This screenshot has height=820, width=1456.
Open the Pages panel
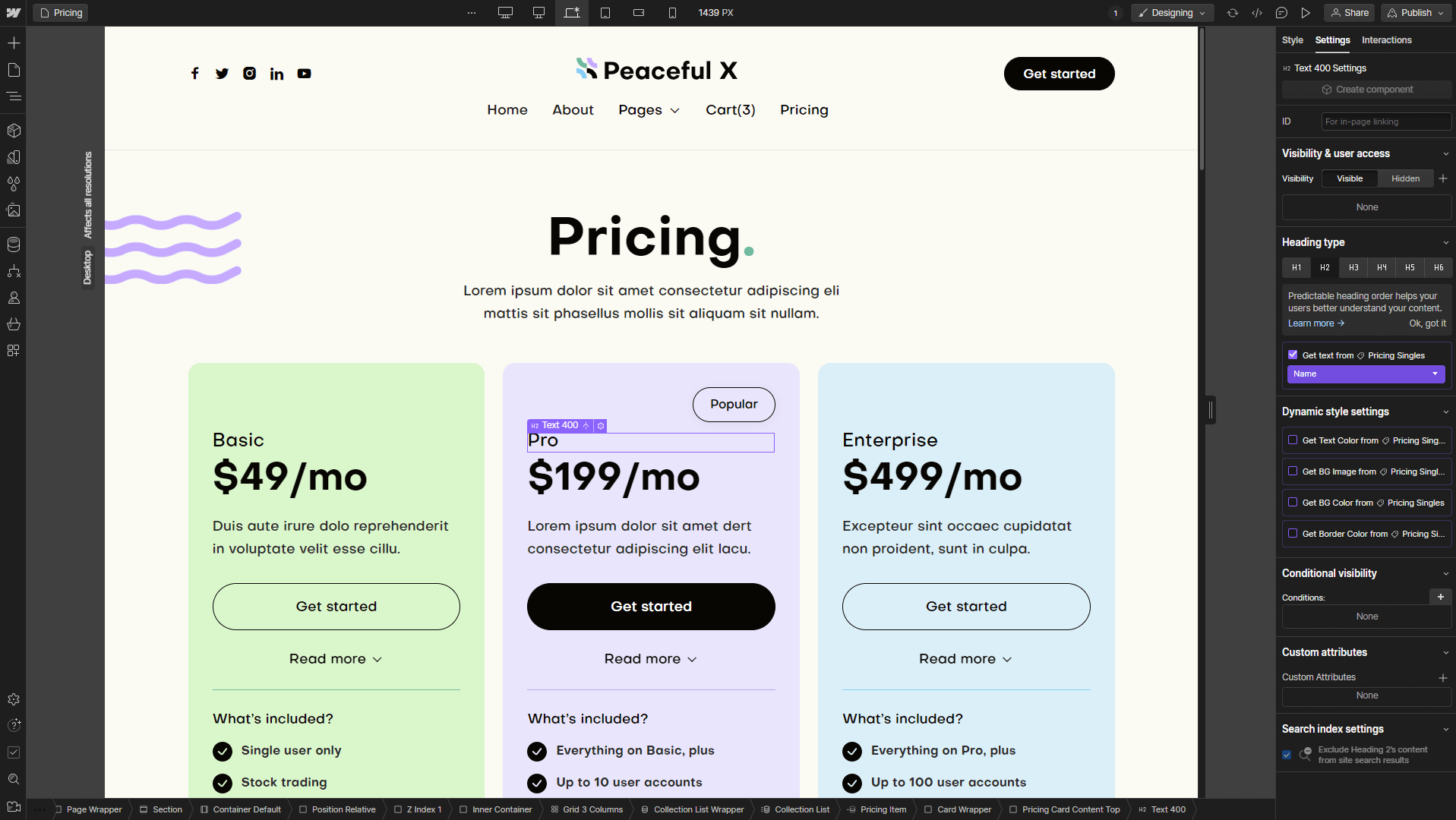[14, 70]
